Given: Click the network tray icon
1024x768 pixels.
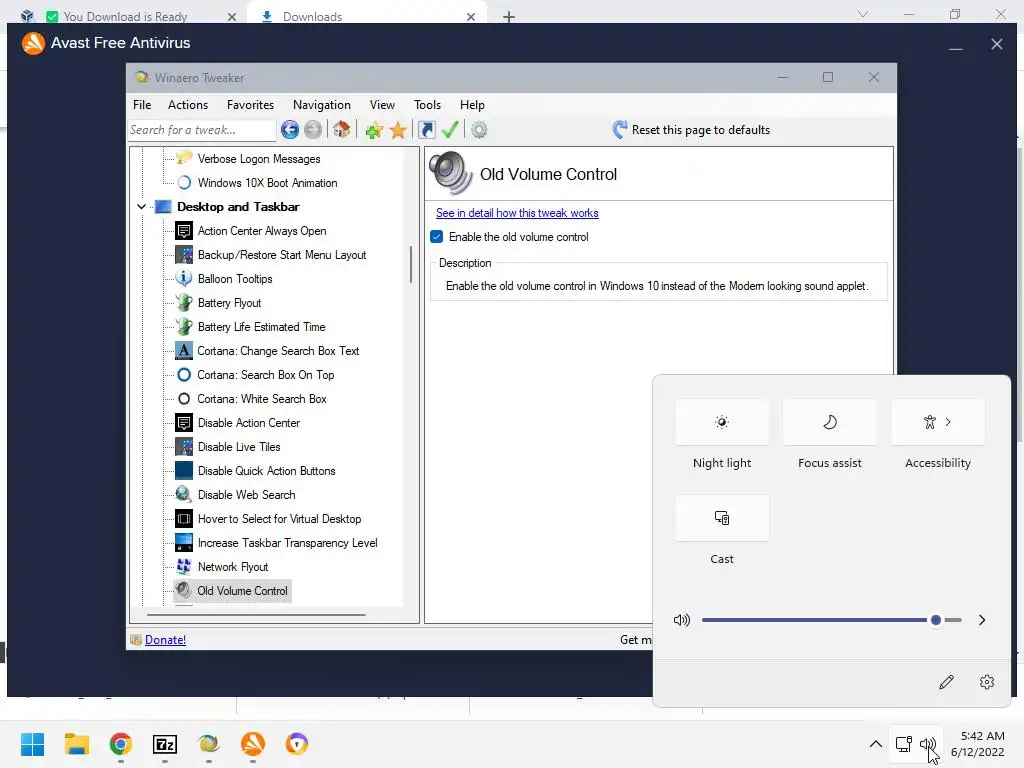Looking at the screenshot, I should click(904, 744).
